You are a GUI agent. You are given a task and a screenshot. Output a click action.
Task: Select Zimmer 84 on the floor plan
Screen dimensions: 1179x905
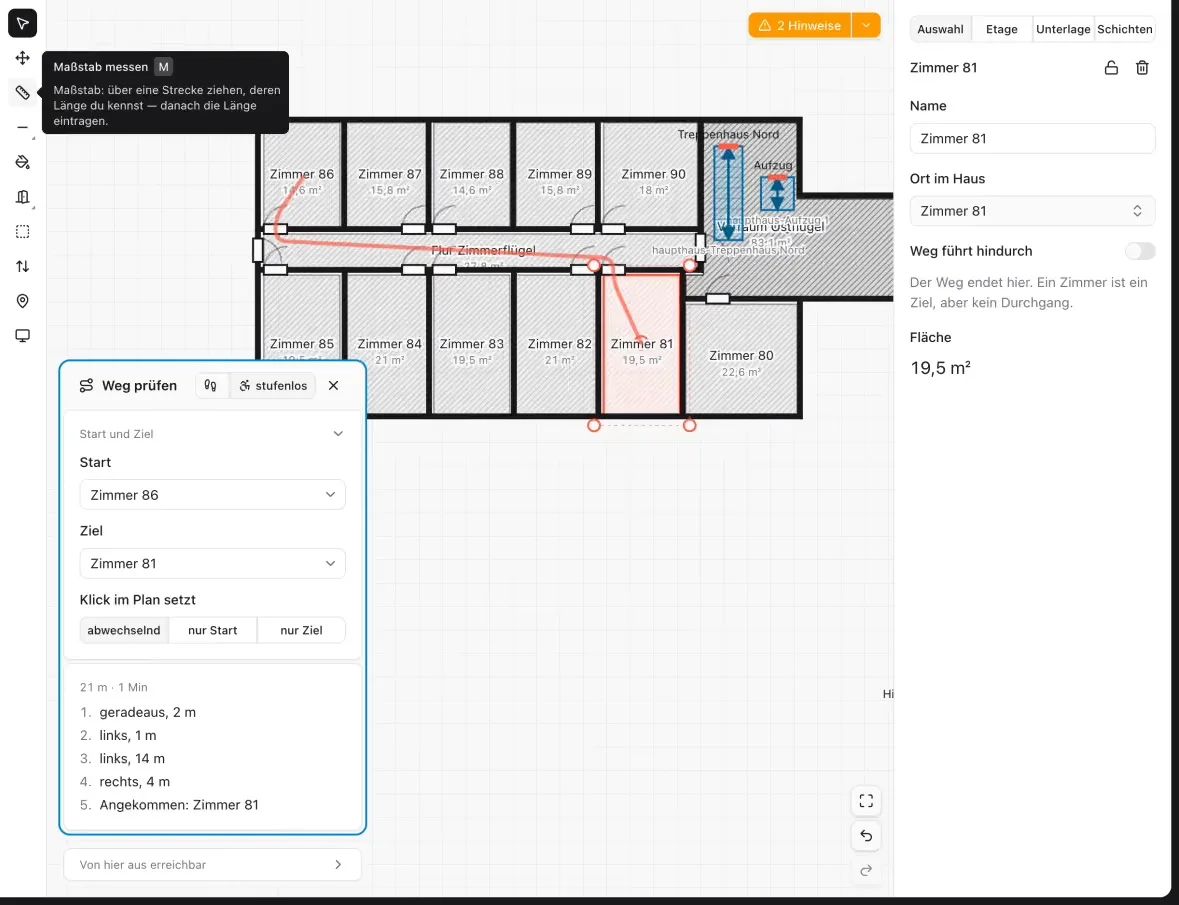[x=389, y=344]
